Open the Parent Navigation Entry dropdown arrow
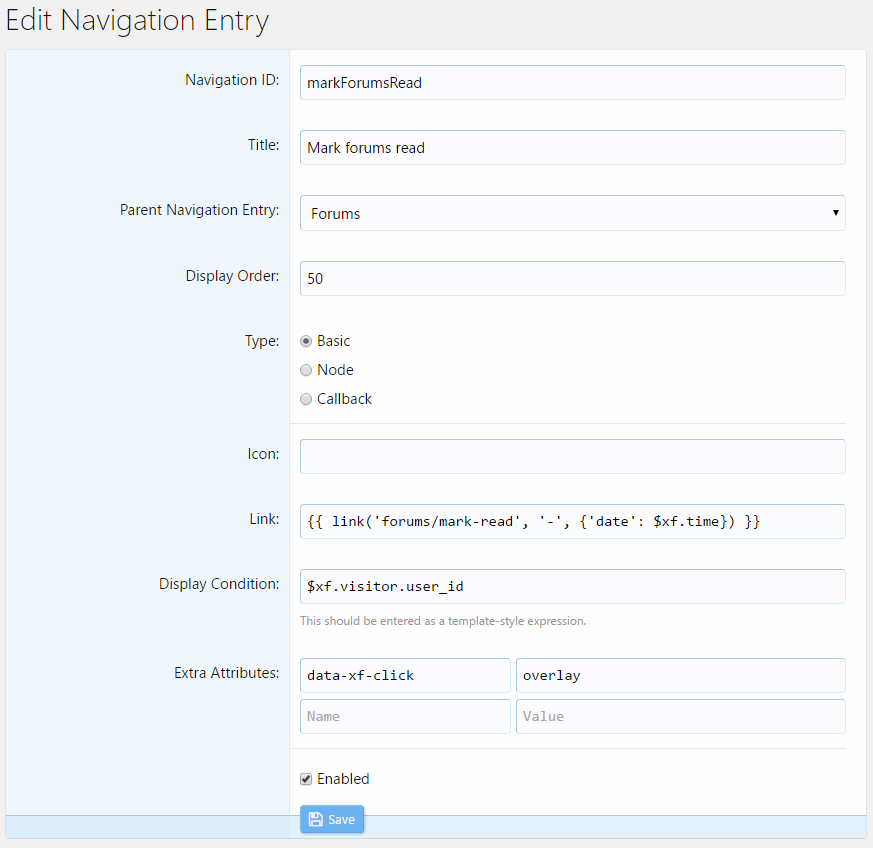The width and height of the screenshot is (873, 848). [835, 213]
